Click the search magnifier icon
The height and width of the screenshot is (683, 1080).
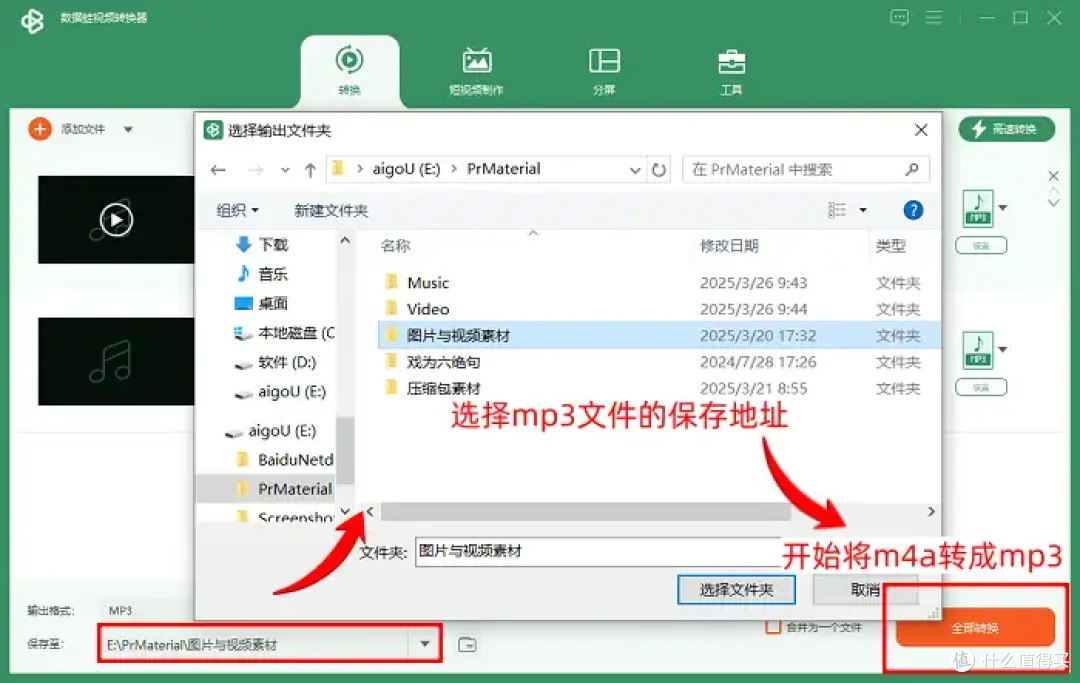point(912,169)
